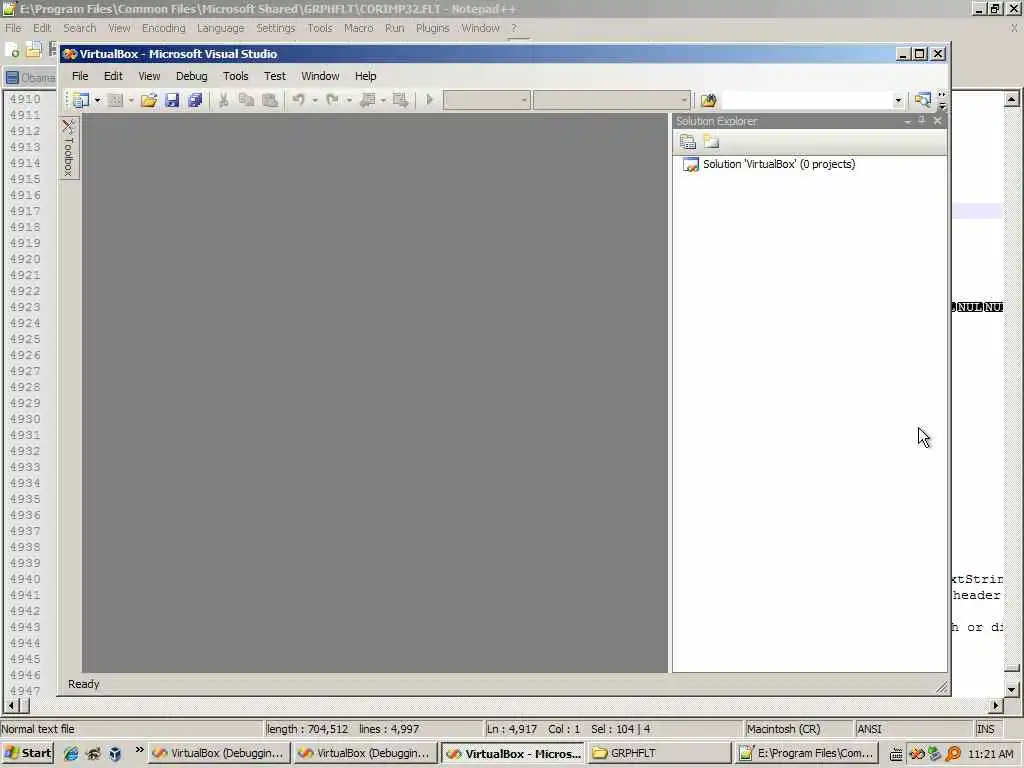
Task: Expand the Quick Launch overflow chevron
Action: point(139,750)
